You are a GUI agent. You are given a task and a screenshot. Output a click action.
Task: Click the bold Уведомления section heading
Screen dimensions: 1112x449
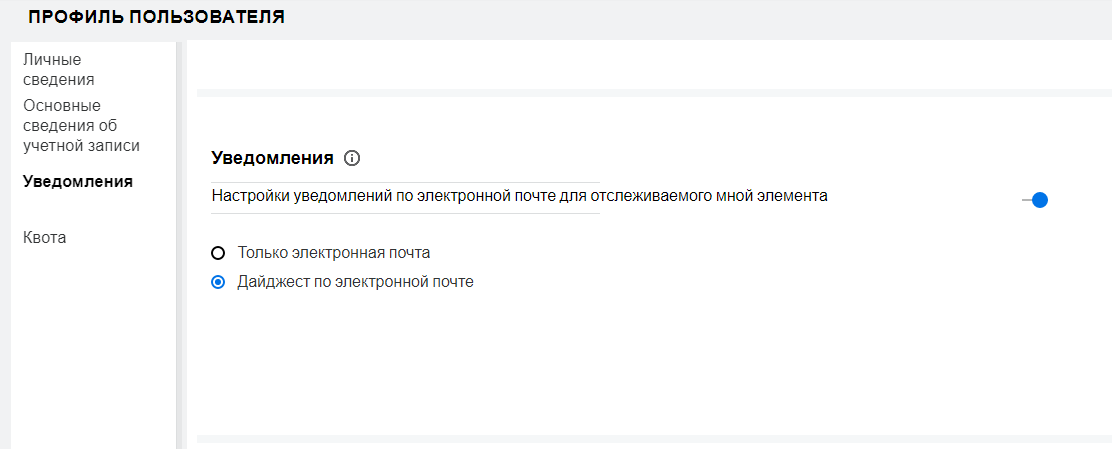(x=272, y=158)
